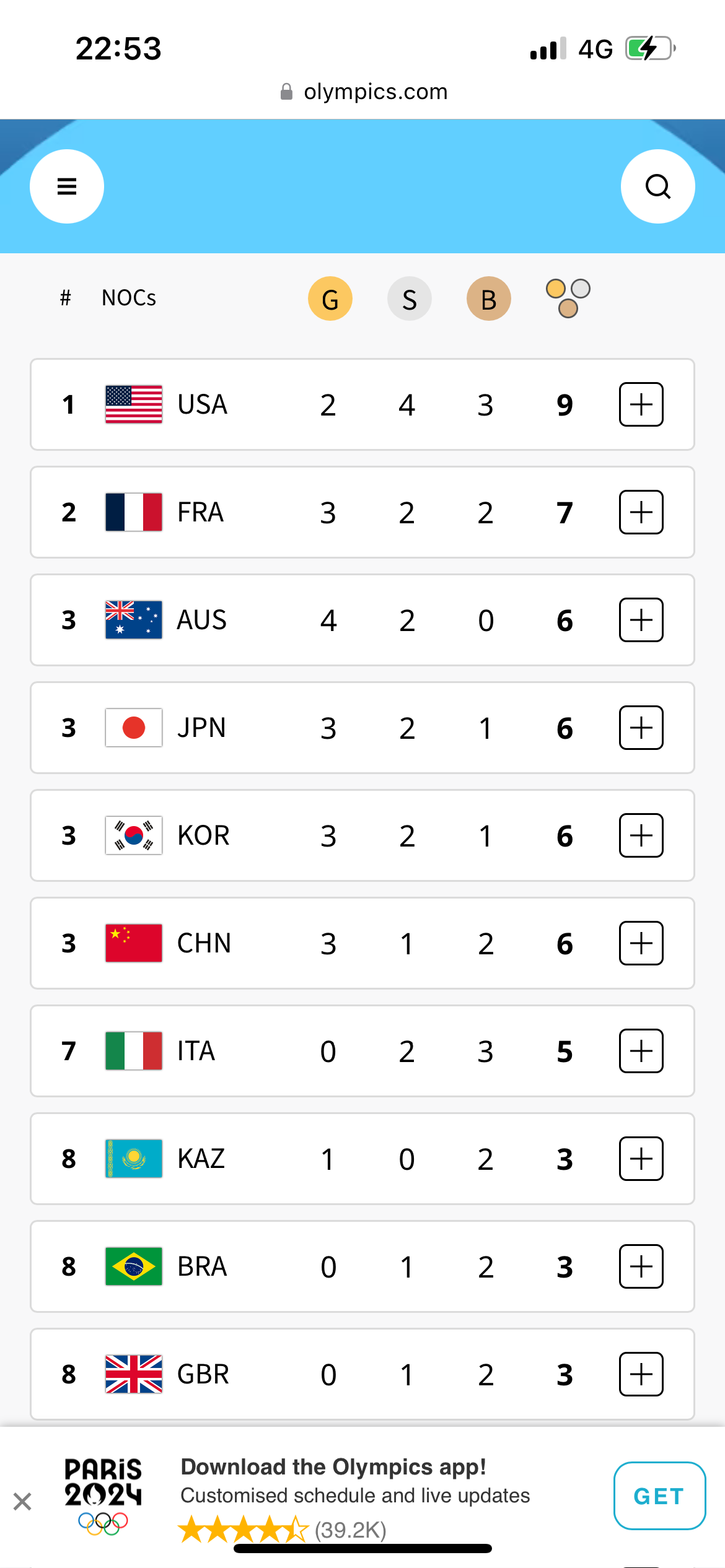The height and width of the screenshot is (1568, 725).
Task: Tap the Paris 2024 app logo
Action: pos(103,1496)
